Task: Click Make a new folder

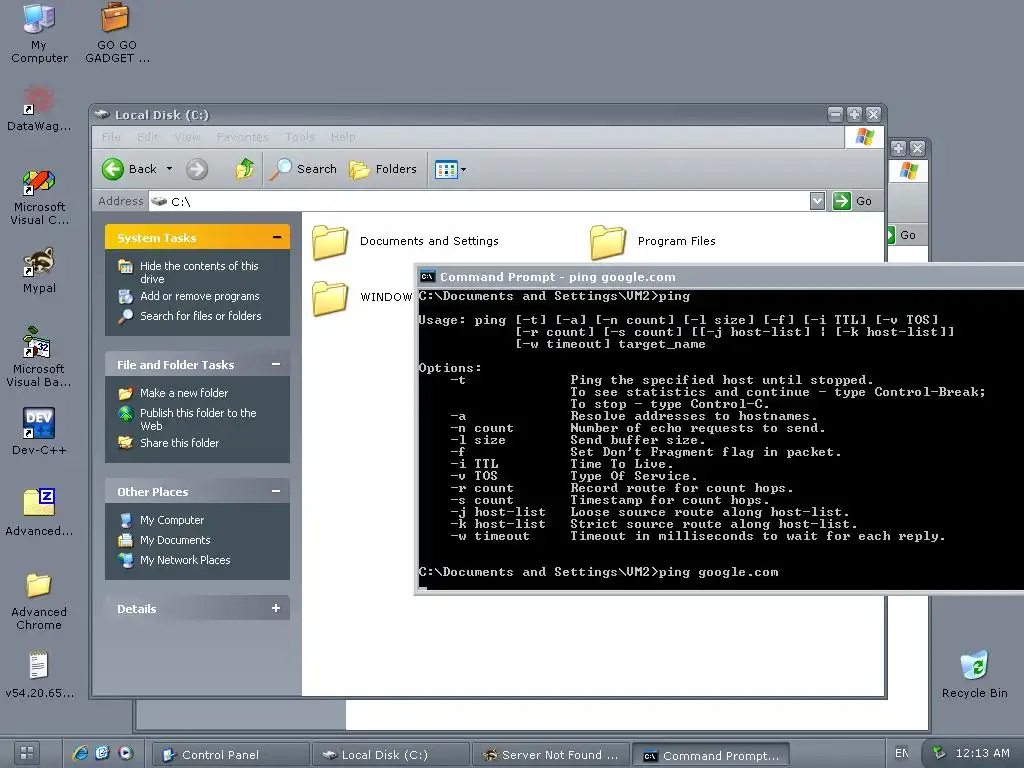Action: 184,393
